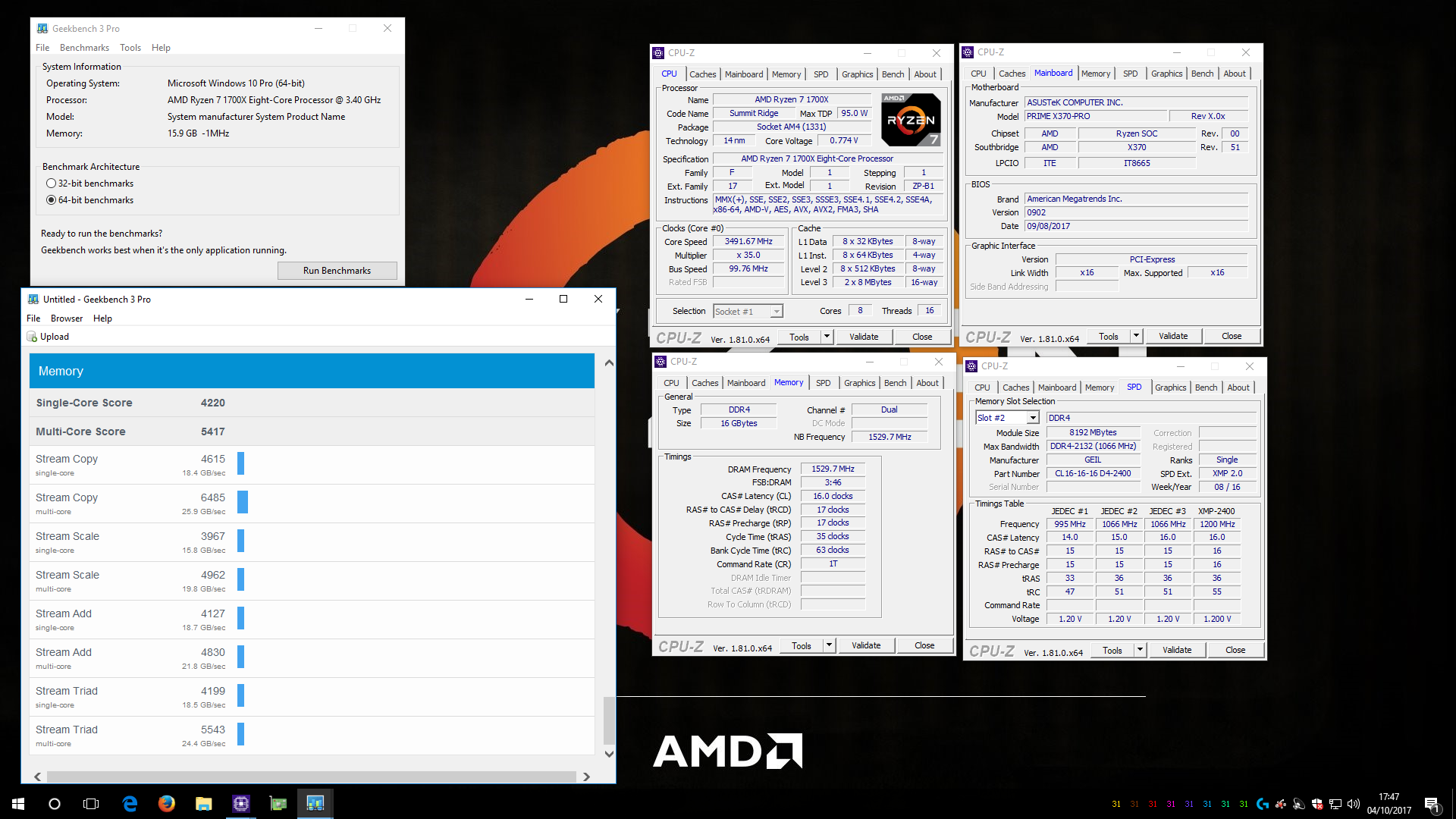
Task: Launch Firefox from the taskbar
Action: (x=167, y=804)
